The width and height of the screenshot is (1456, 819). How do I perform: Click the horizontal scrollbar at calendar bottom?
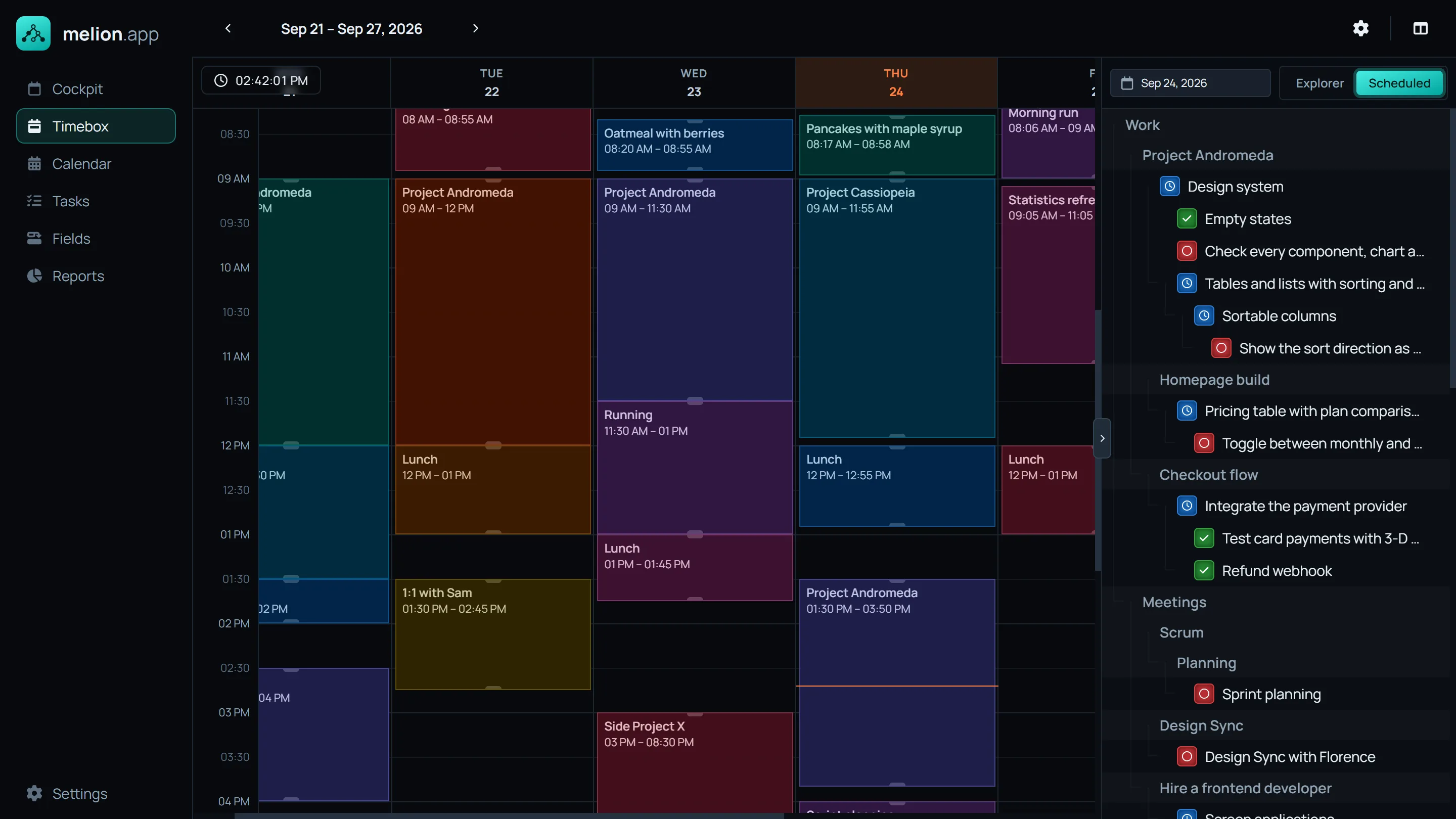509,815
